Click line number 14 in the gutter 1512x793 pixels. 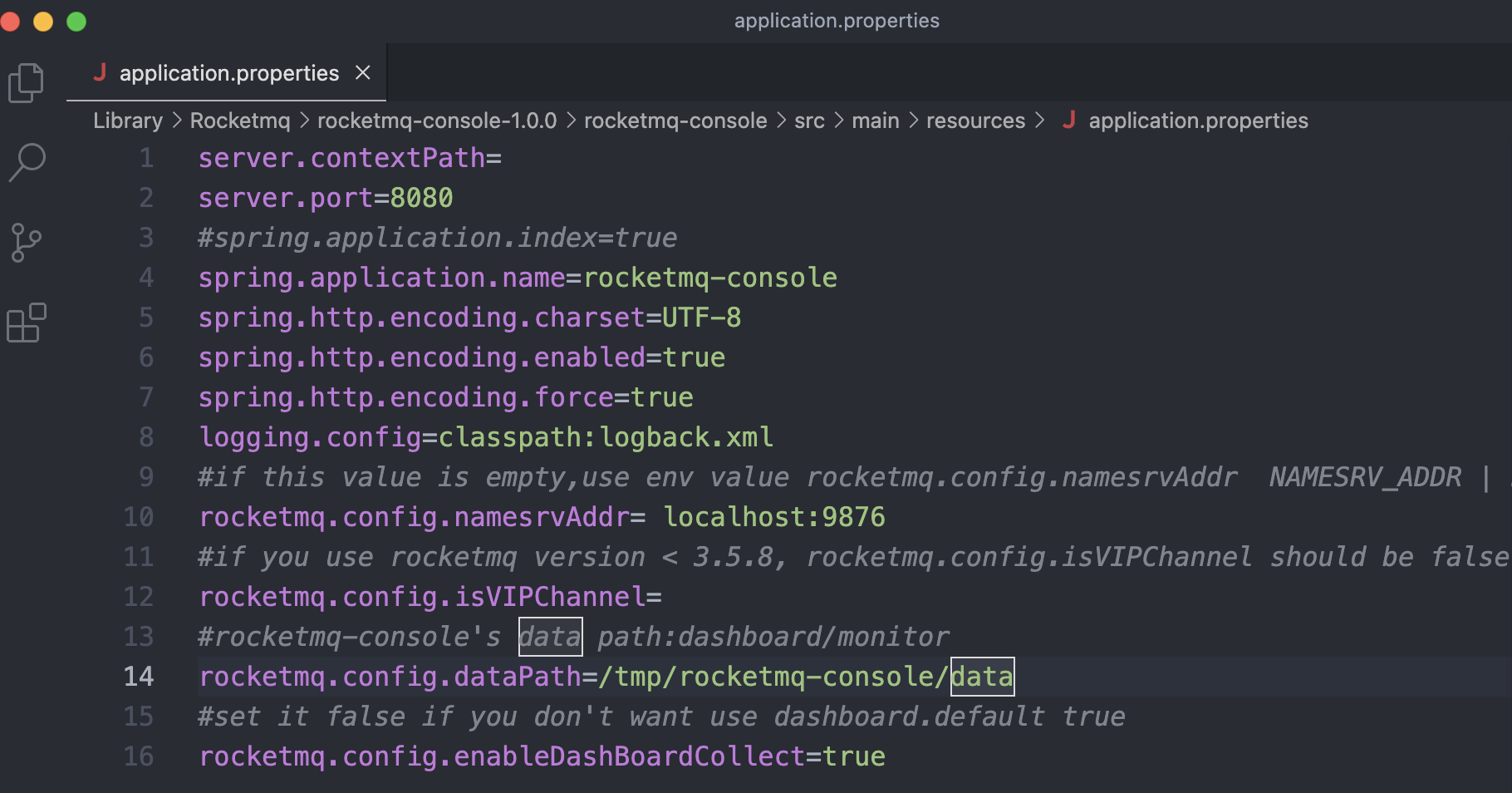[x=139, y=677]
